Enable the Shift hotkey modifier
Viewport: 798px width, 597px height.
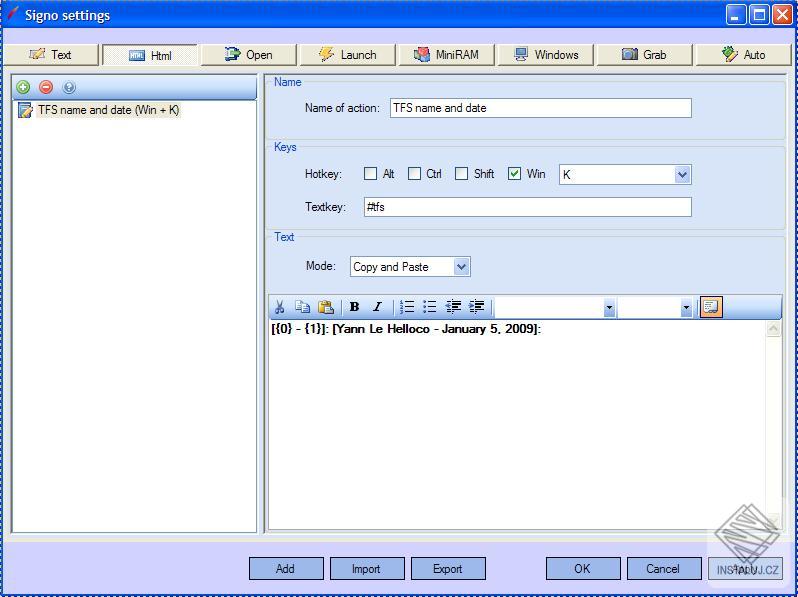tap(461, 174)
